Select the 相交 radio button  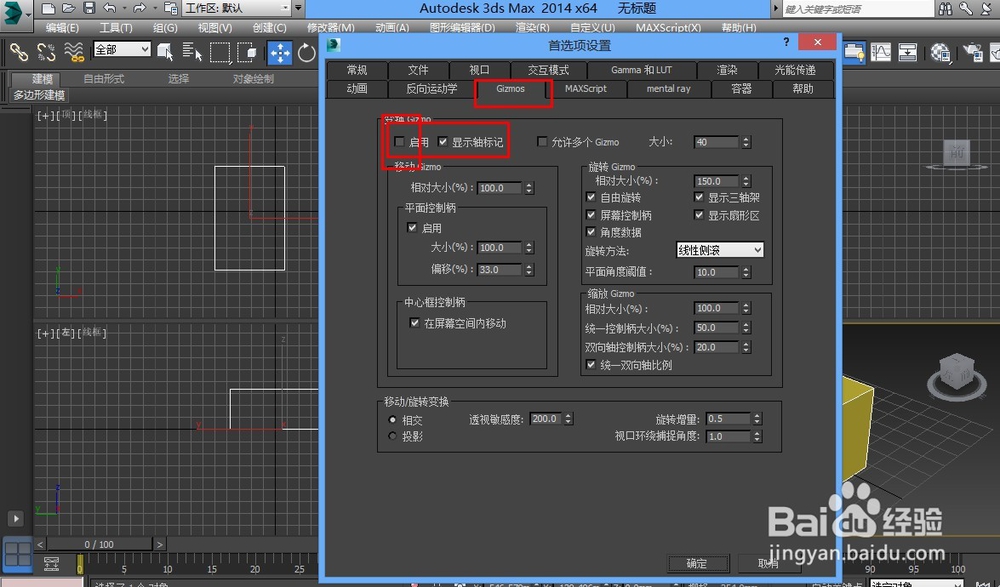point(392,420)
